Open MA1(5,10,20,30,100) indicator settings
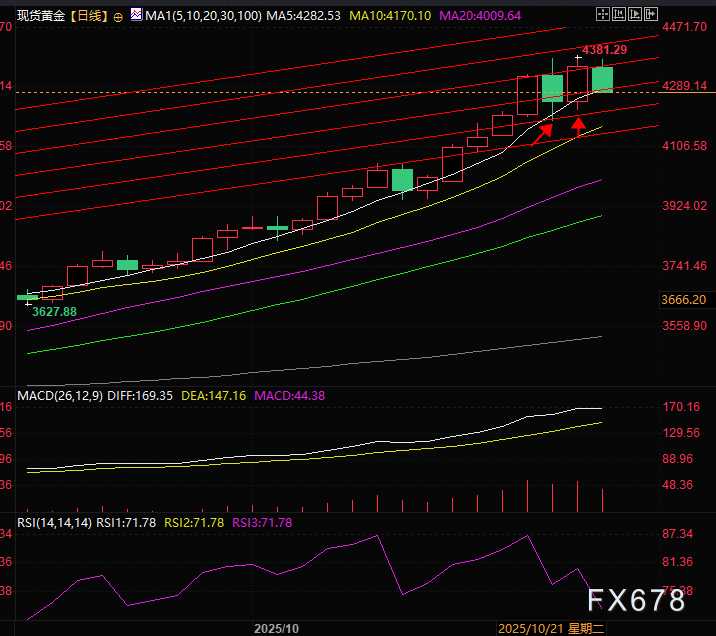This screenshot has height=636, width=716. [205, 17]
